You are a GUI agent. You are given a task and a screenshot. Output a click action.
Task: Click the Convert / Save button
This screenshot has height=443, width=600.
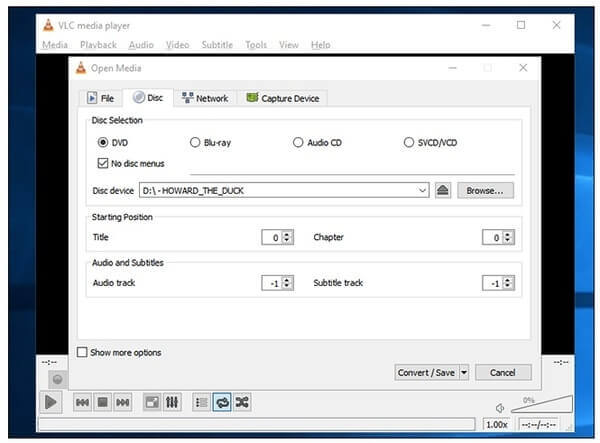pyautogui.click(x=426, y=372)
